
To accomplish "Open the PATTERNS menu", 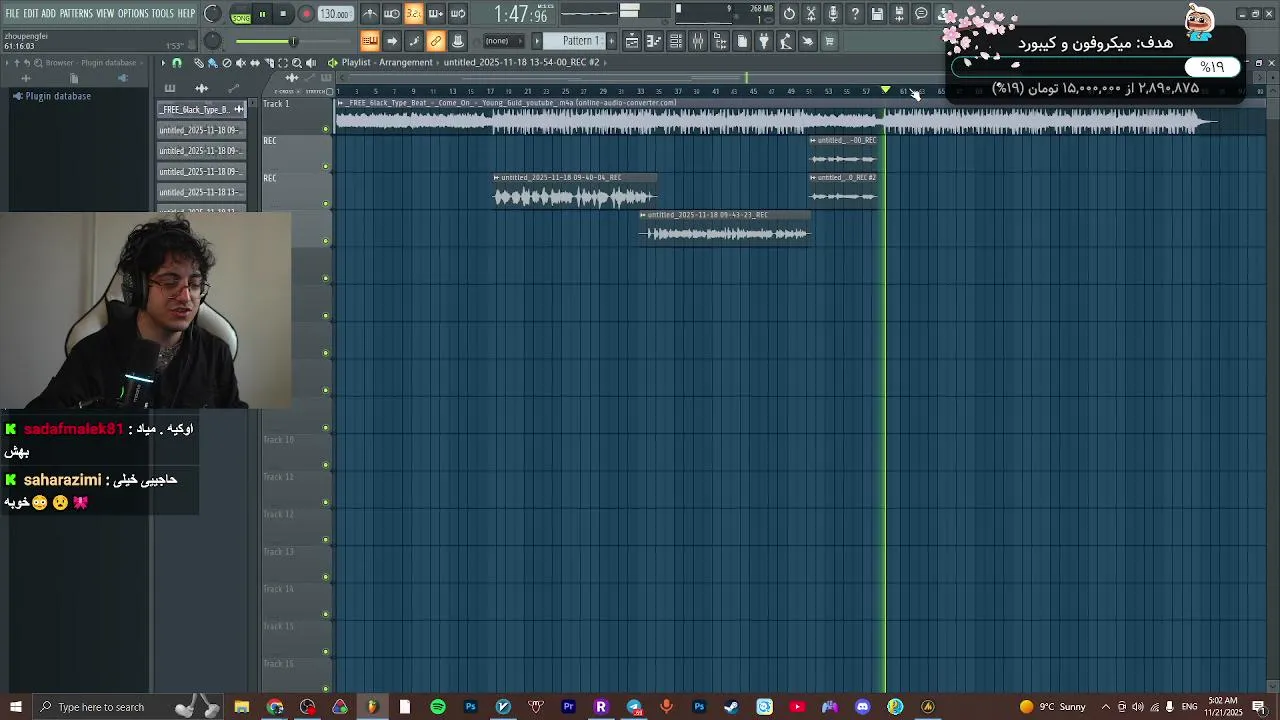I will [76, 14].
